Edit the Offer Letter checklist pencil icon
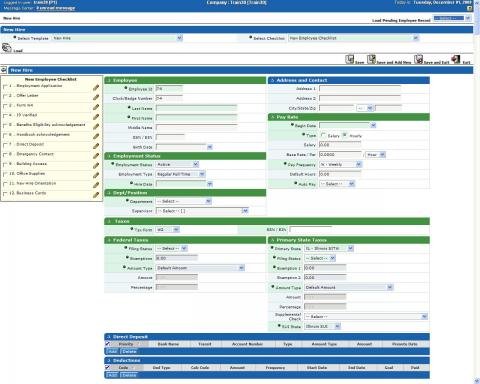Image resolution: width=480 pixels, height=384 pixels. coord(96,97)
